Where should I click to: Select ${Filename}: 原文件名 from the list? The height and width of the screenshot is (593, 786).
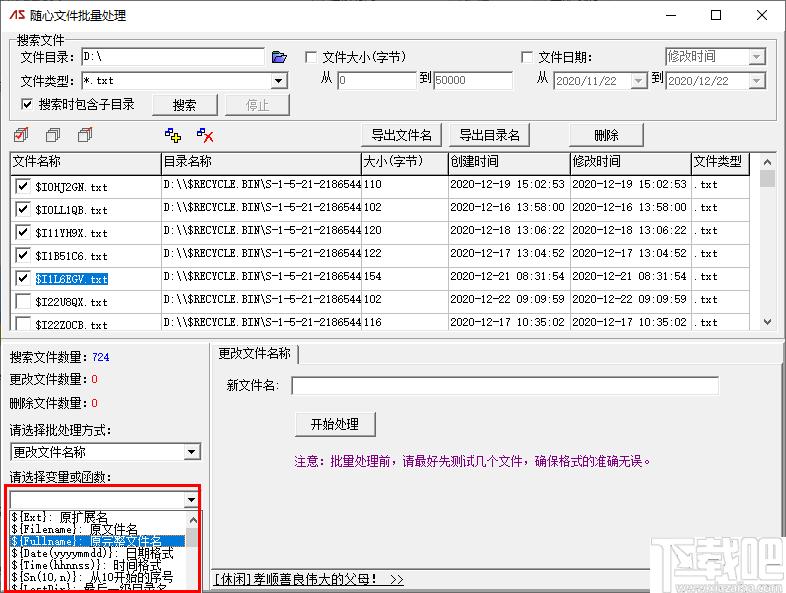coord(98,529)
